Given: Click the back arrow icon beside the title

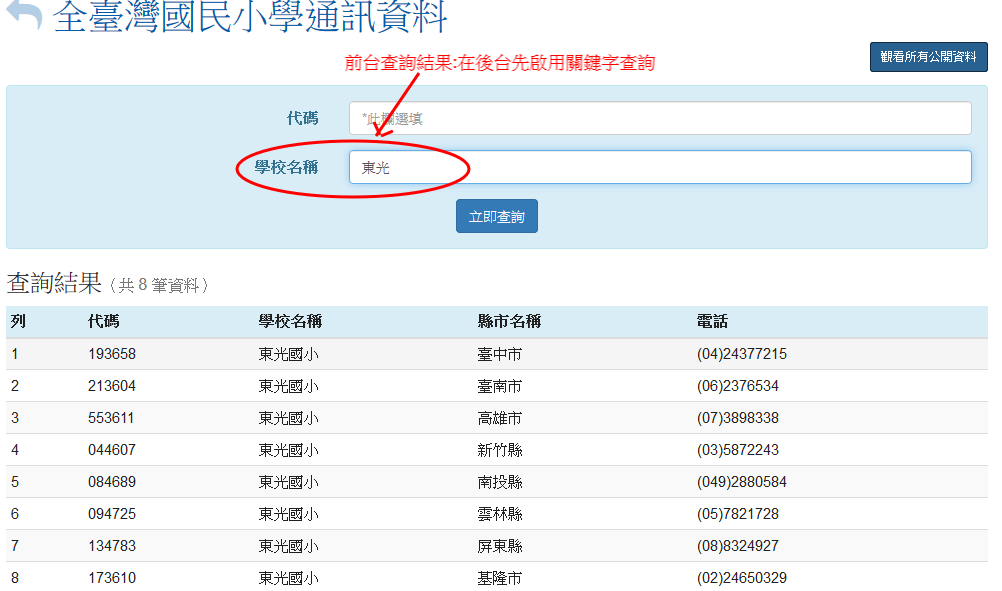Looking at the screenshot, I should pos(24,16).
